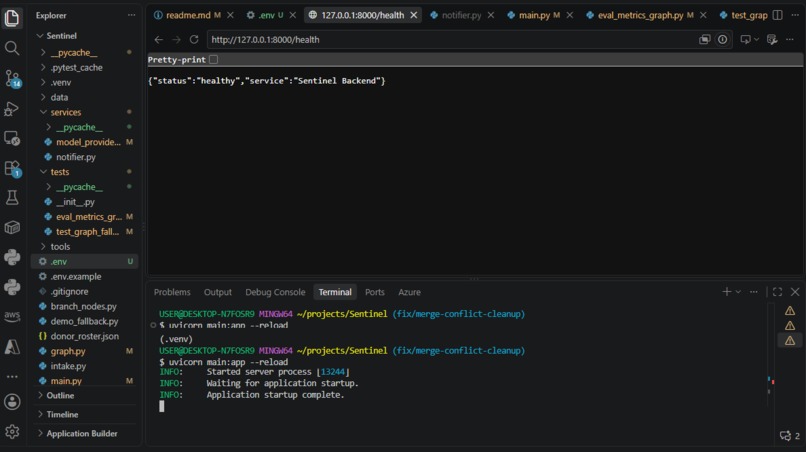The image size is (806, 452).
Task: Reload the health page
Action: pyautogui.click(x=194, y=40)
